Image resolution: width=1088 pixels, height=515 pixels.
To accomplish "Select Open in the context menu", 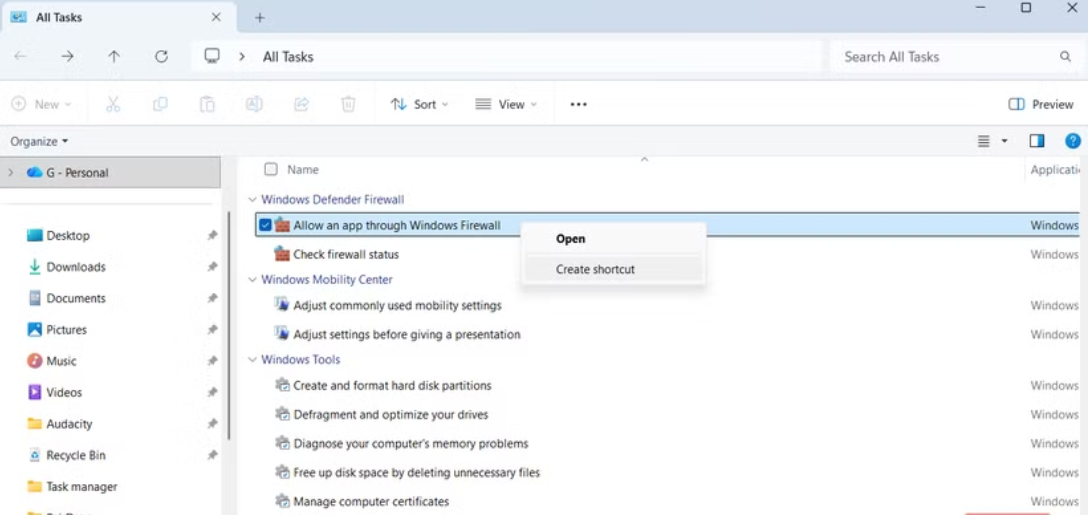I will click(571, 239).
